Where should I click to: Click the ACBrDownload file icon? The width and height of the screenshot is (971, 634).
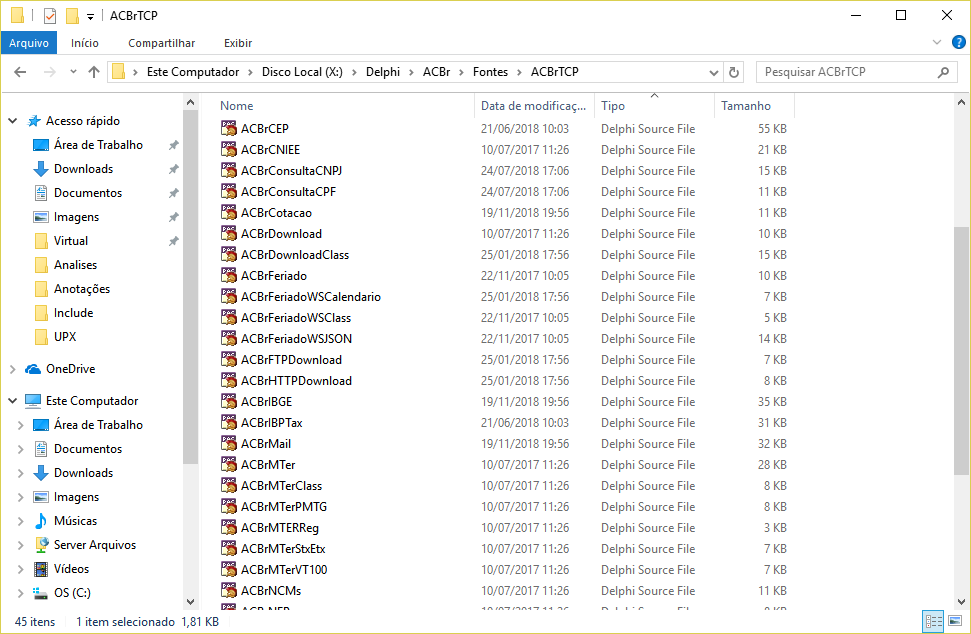point(229,233)
